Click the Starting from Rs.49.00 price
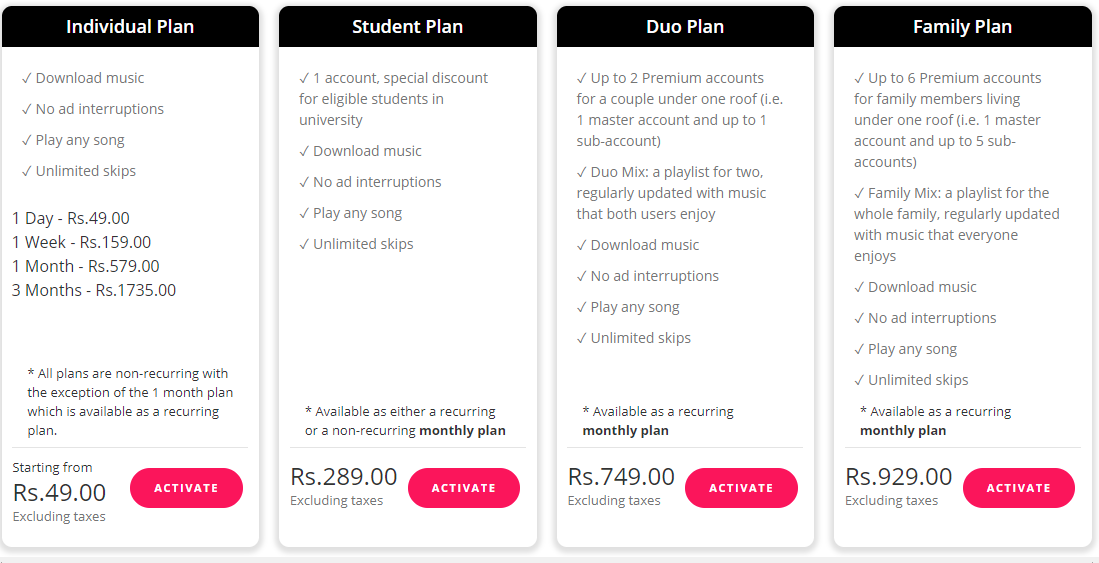Screen dimensions: 1099x563 point(60,492)
